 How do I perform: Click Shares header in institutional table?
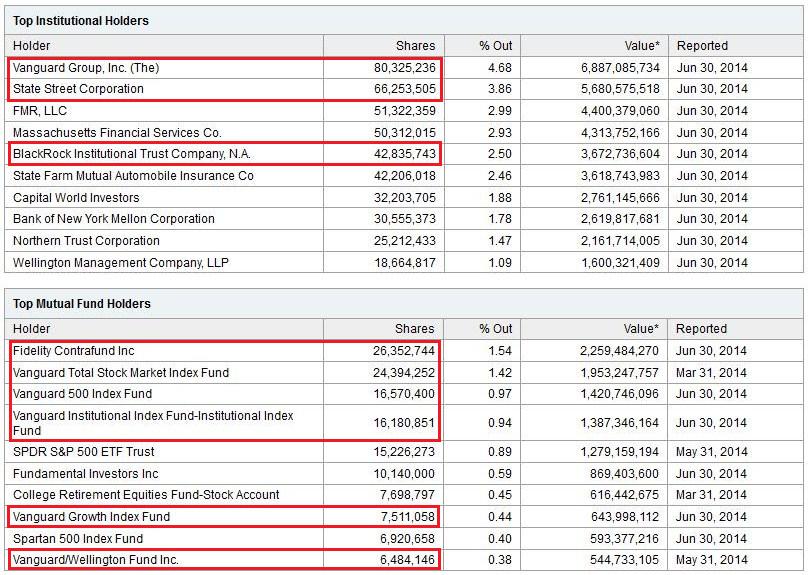tap(415, 46)
